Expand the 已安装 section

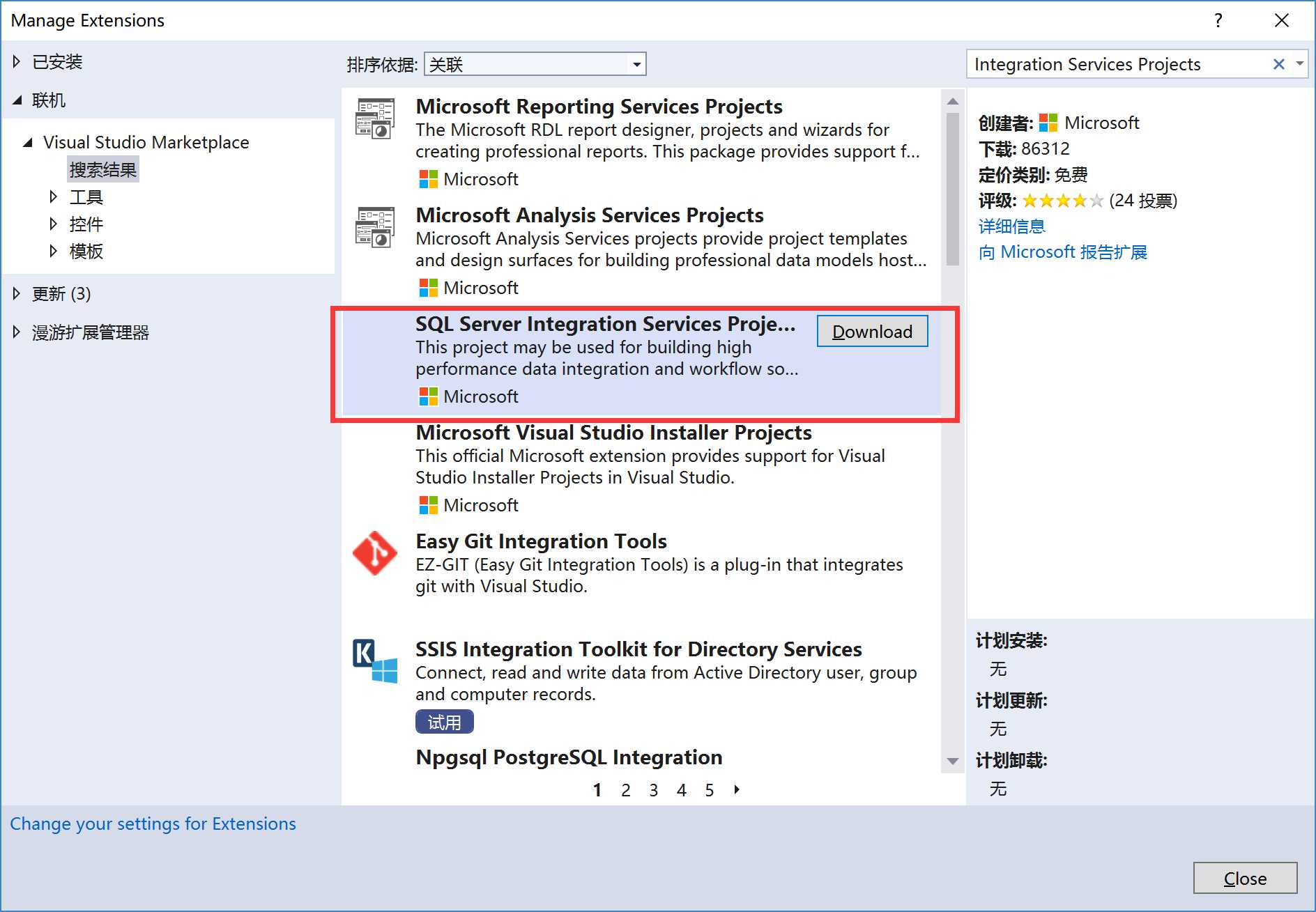(17, 61)
